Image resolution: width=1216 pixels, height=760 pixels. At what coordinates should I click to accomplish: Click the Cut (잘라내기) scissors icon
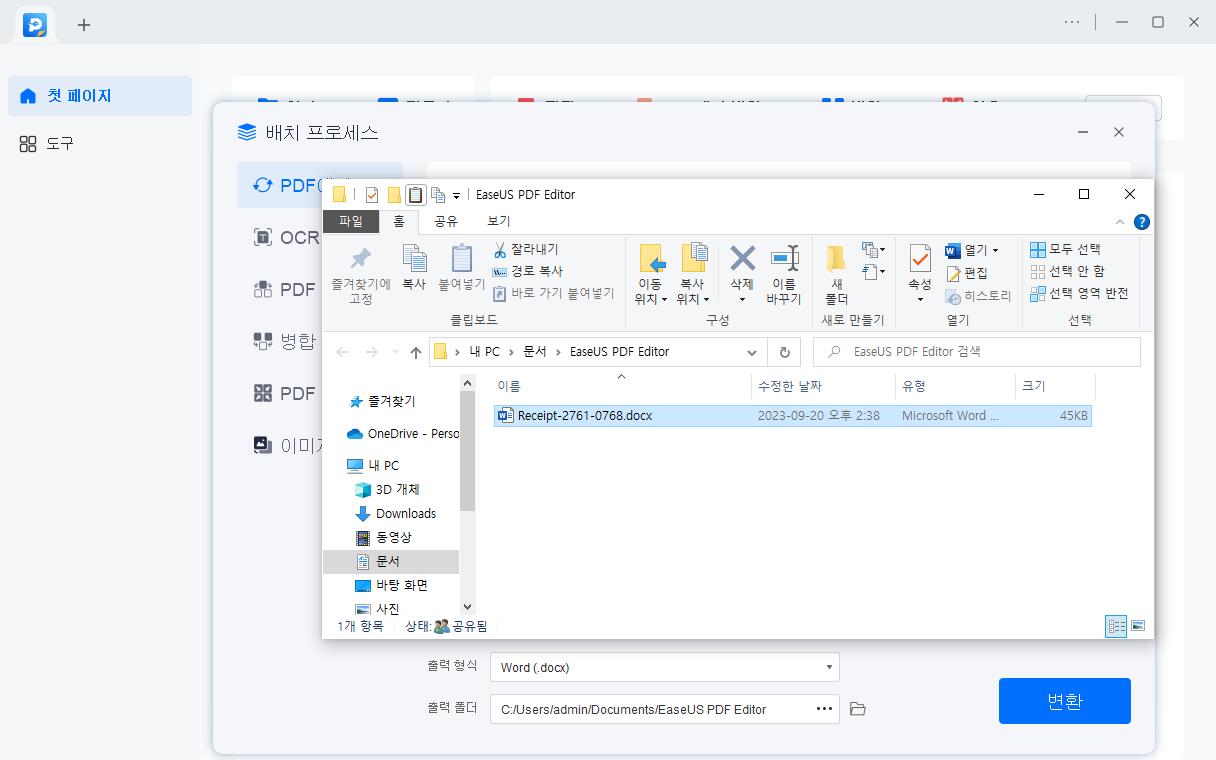[500, 249]
